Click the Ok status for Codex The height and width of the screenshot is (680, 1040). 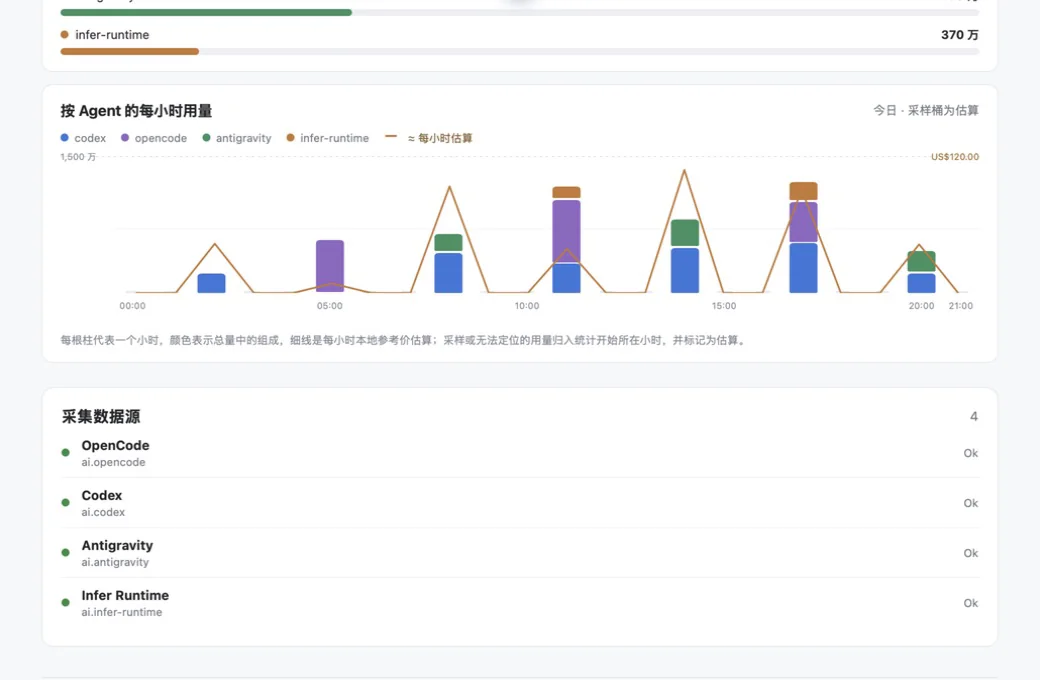970,503
